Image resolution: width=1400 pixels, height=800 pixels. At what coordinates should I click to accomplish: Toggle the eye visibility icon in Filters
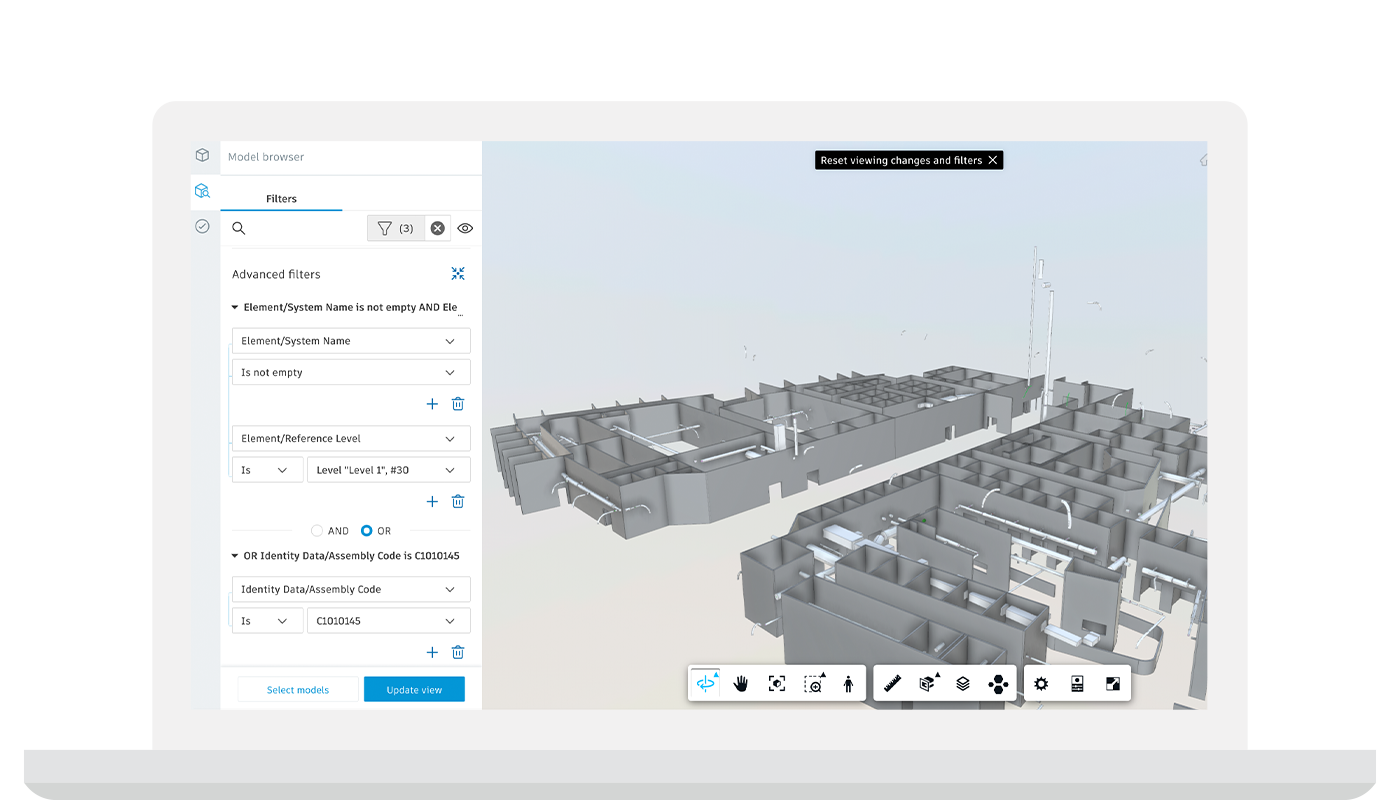(465, 228)
